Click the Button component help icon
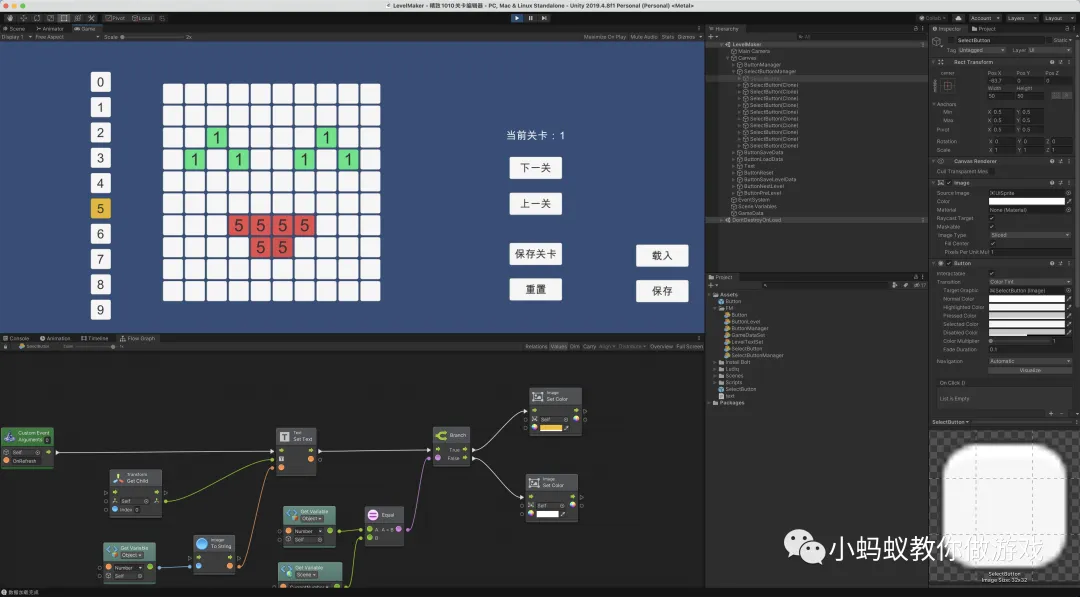The height and width of the screenshot is (597, 1080). tap(1052, 263)
